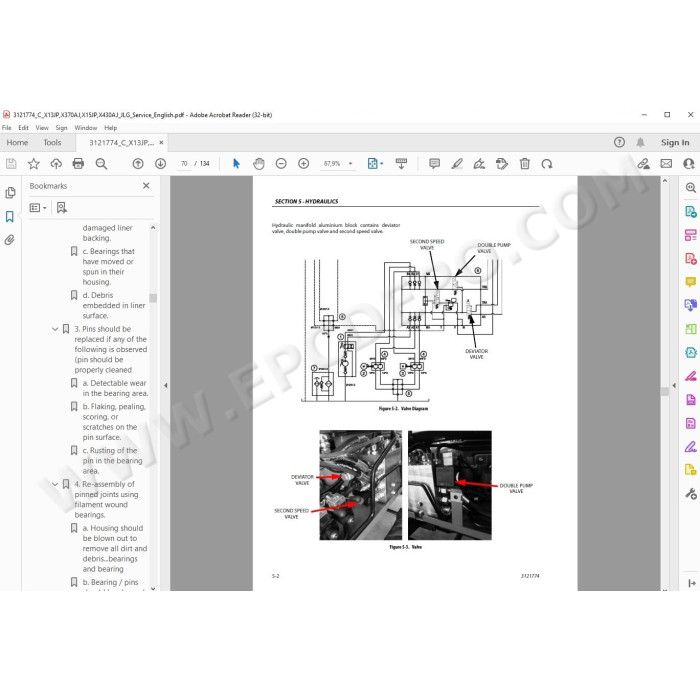Click the scrolling mode keyboard icon

(401, 164)
